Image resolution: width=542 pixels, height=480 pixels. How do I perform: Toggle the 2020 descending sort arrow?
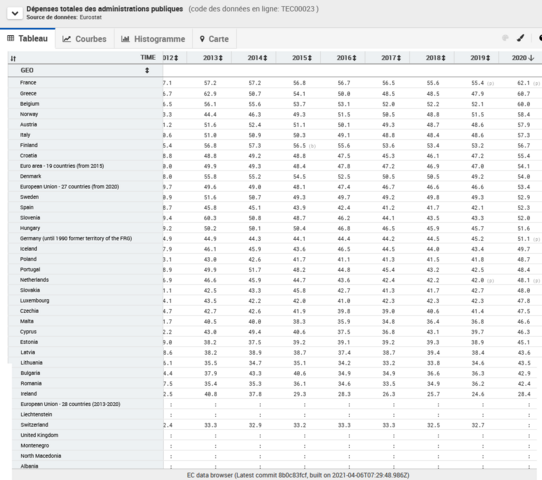click(531, 58)
